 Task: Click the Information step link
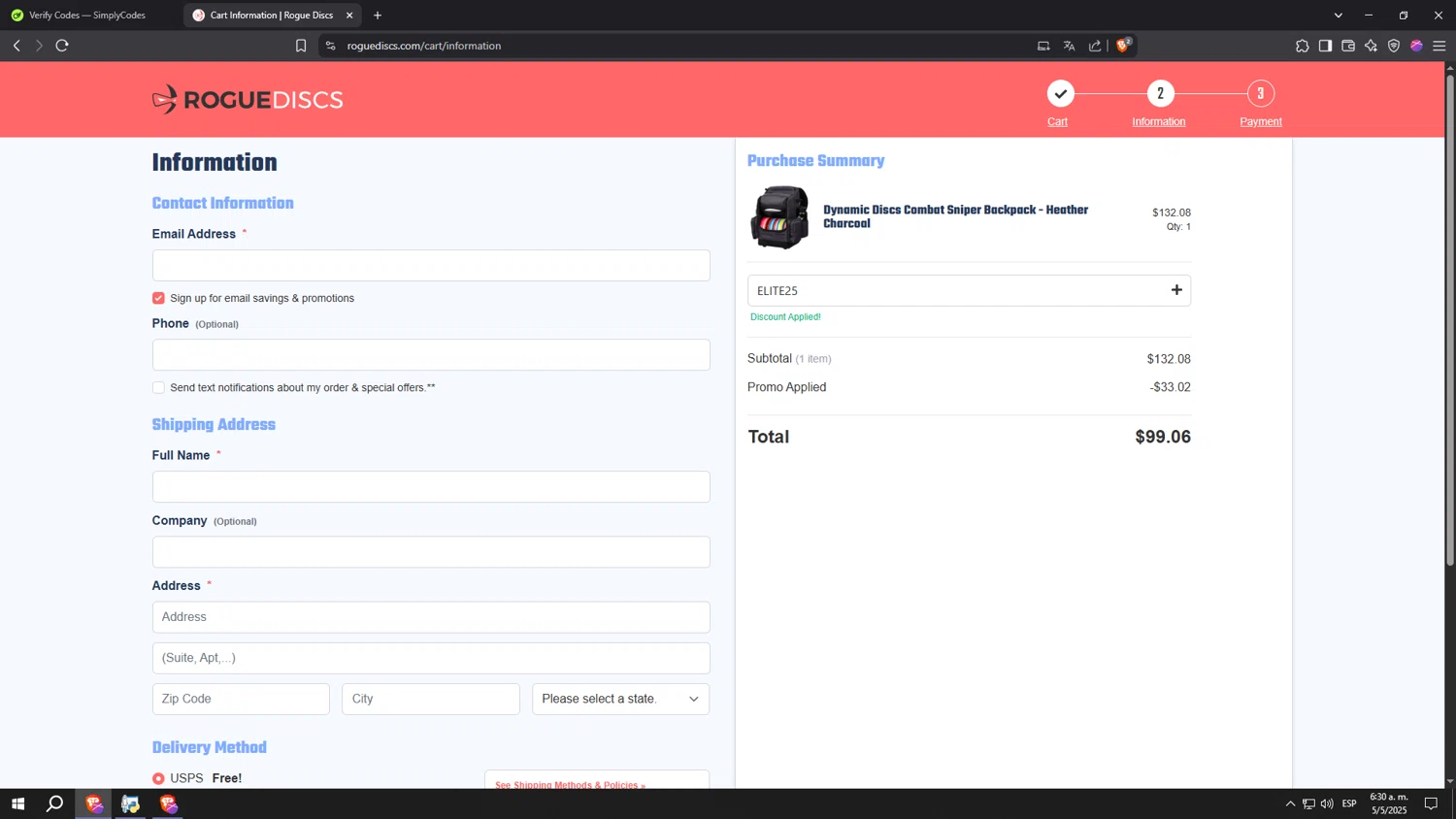pyautogui.click(x=1159, y=121)
